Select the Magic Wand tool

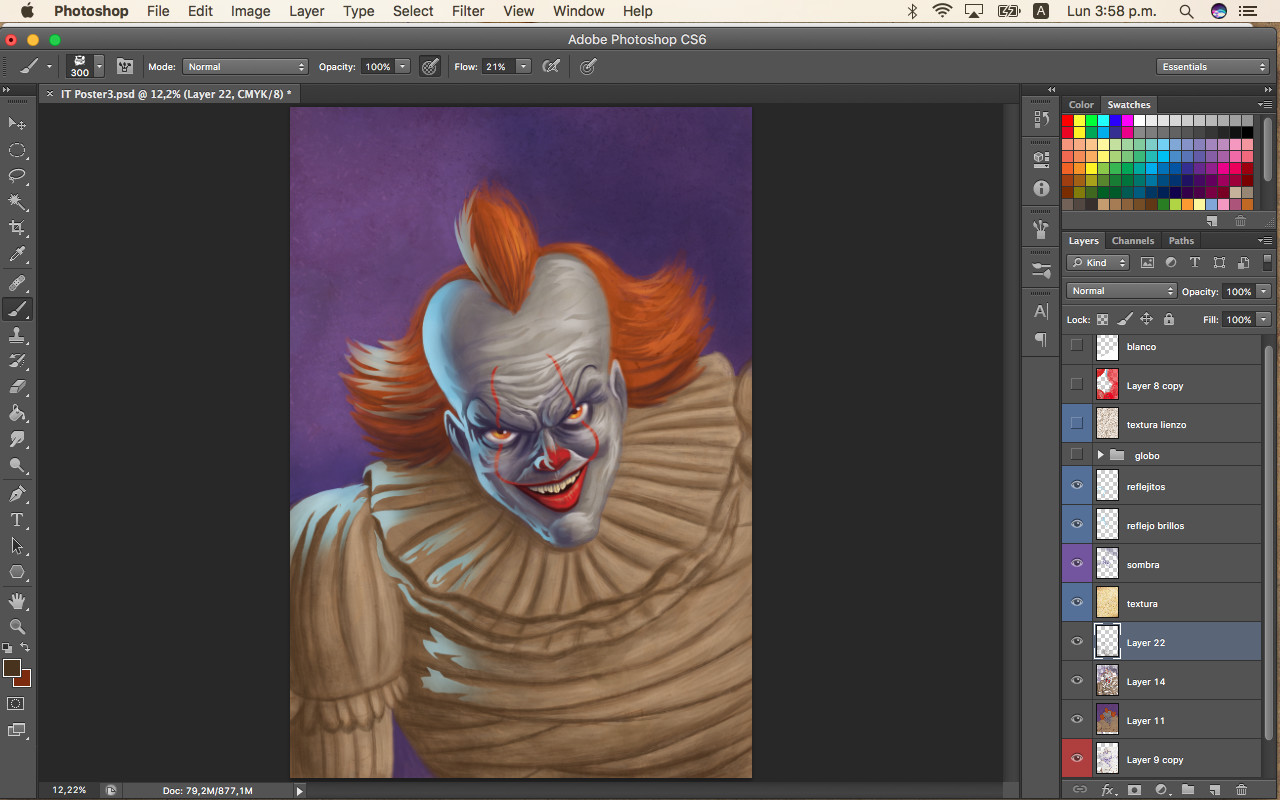pyautogui.click(x=17, y=202)
